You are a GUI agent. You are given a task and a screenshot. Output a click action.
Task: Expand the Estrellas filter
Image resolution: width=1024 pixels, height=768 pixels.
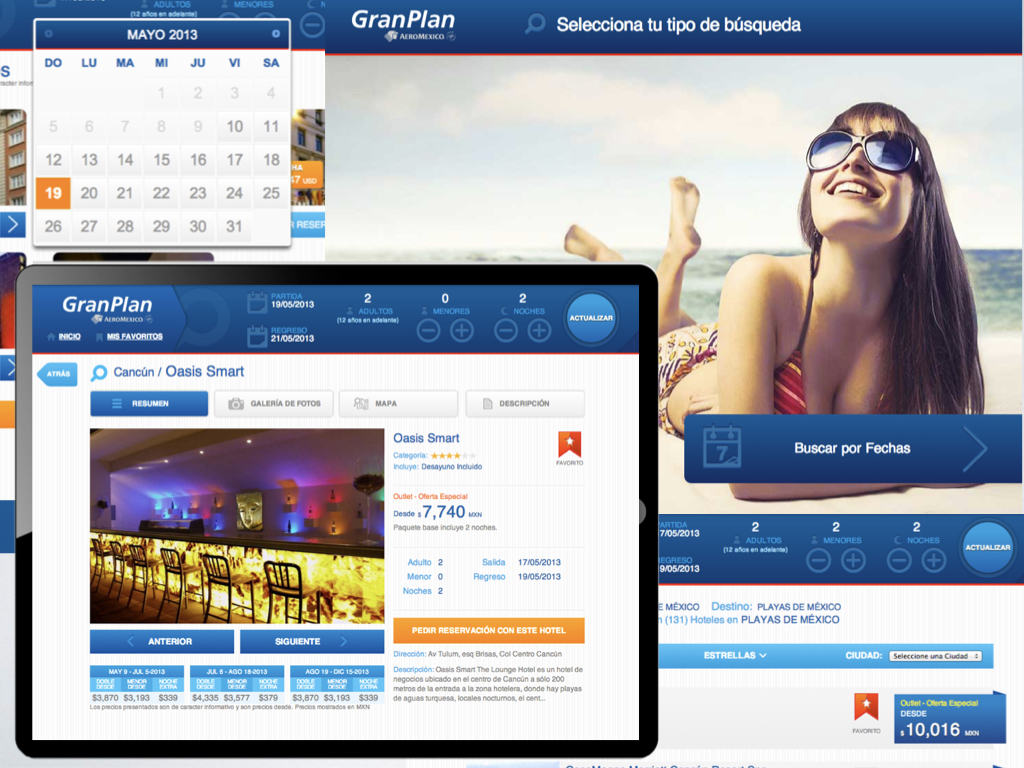tap(734, 655)
